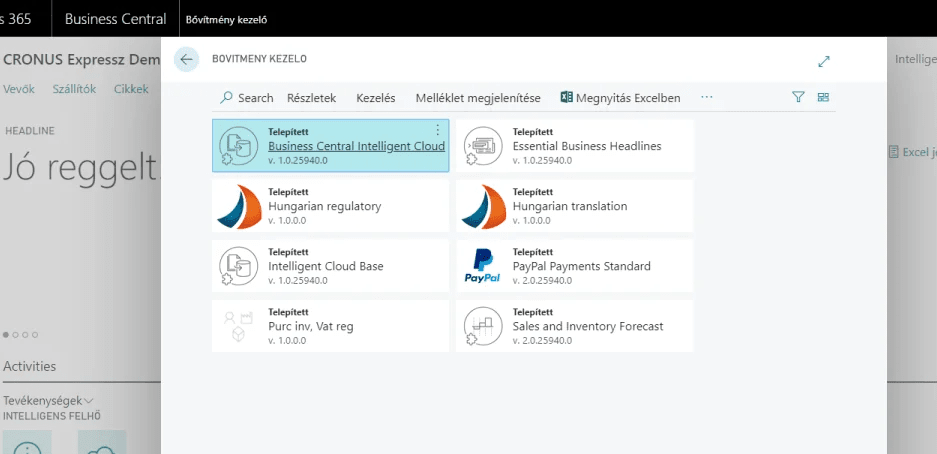Click the first headline pagination dot
This screenshot has width=937, height=454.
click(x=6, y=335)
